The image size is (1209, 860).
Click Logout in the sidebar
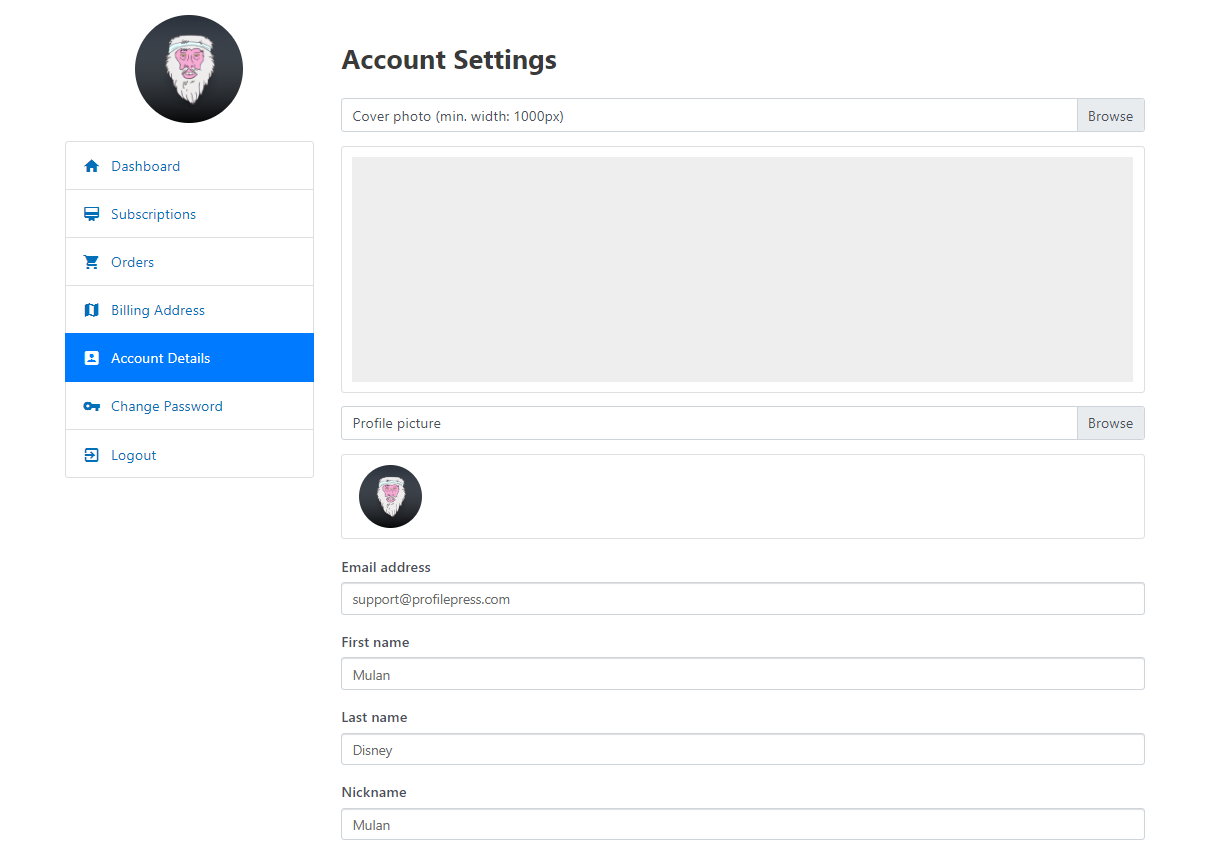[189, 454]
